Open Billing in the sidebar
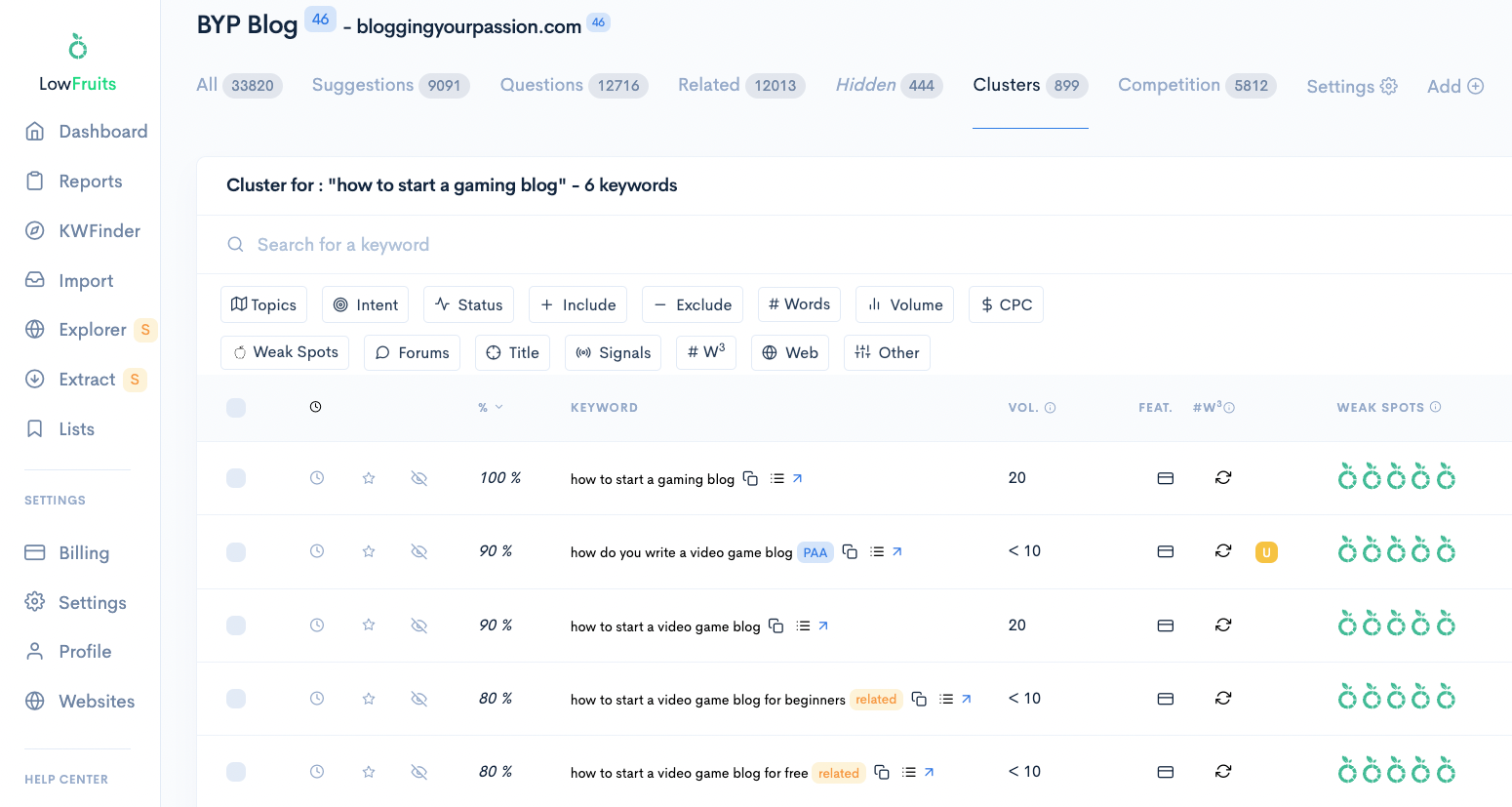Viewport: 1512px width, 807px height. 67,553
